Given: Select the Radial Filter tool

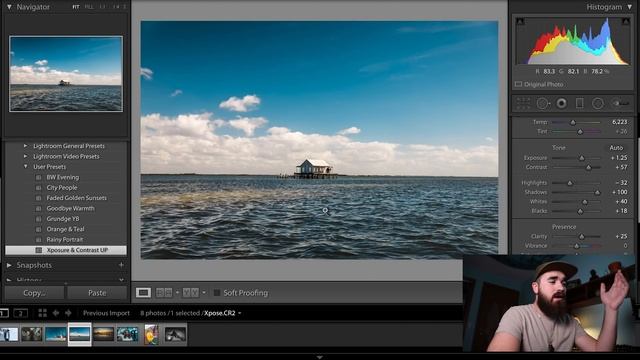Looking at the screenshot, I should point(598,103).
